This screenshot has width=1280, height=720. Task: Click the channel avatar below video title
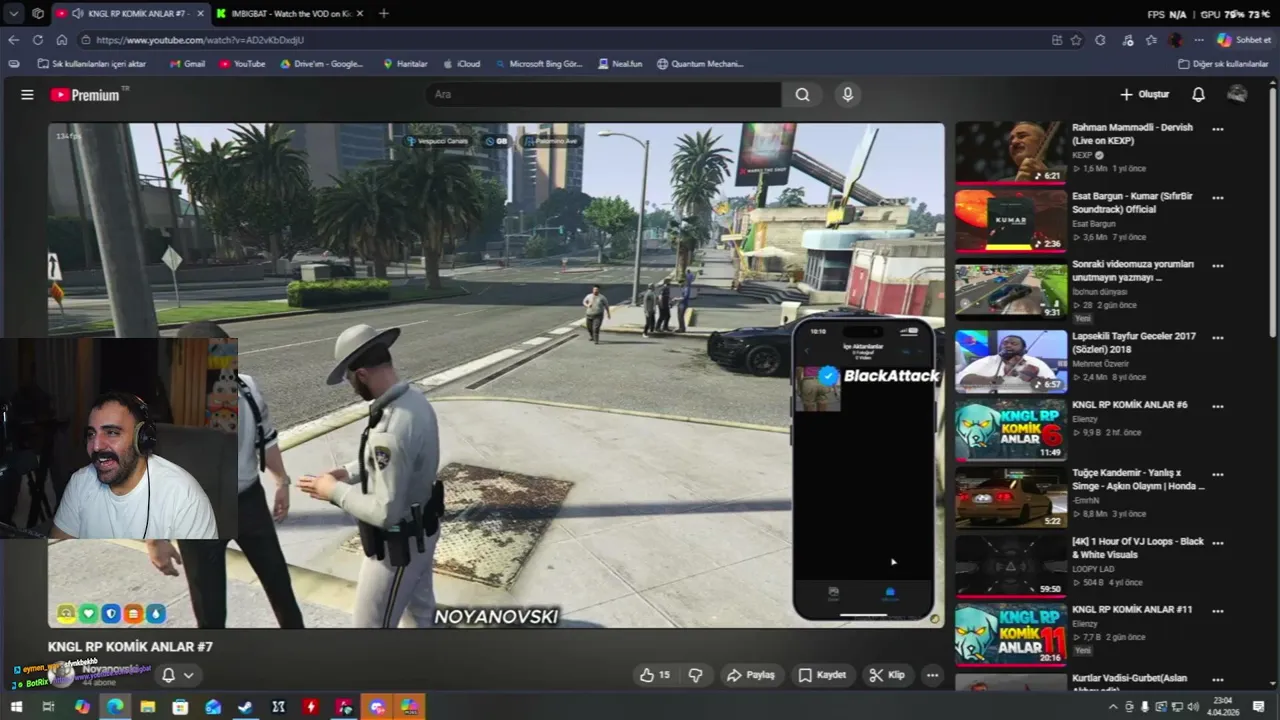pos(63,673)
